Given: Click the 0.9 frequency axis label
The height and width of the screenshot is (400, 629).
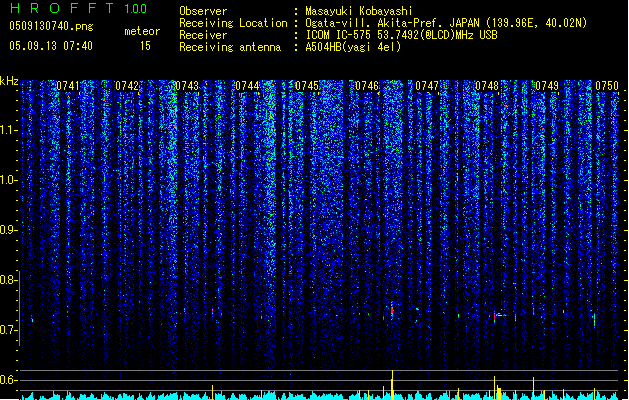Looking at the screenshot, I should [8, 230].
